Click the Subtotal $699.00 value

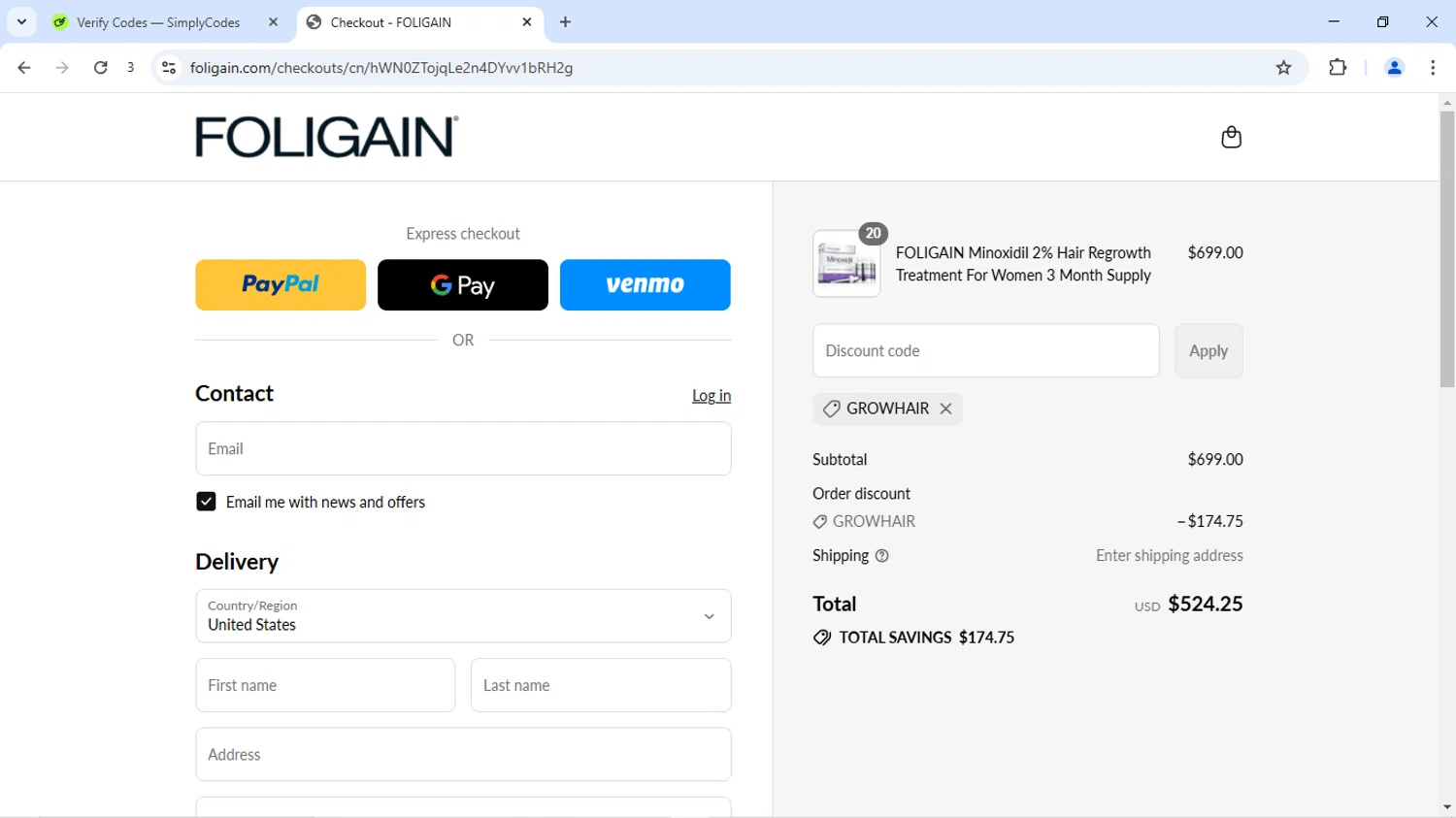tap(1215, 459)
